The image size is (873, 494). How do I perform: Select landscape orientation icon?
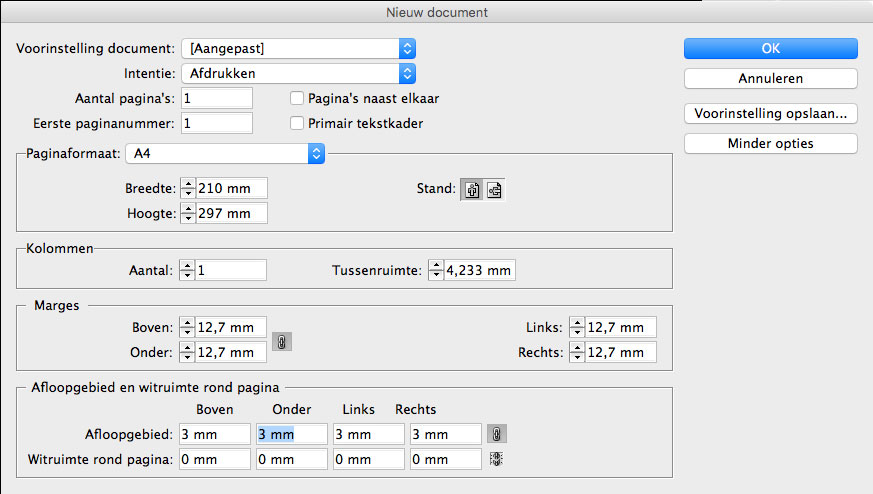coord(494,190)
